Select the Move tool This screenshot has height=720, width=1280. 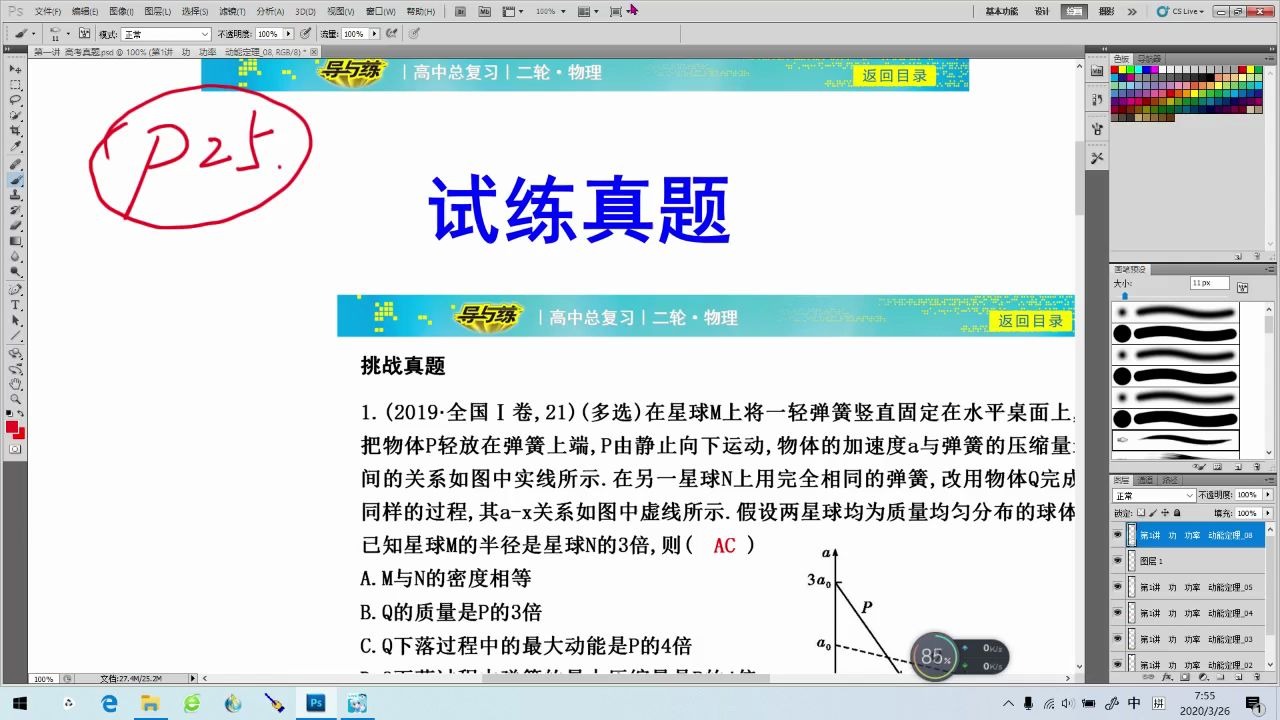(15, 69)
